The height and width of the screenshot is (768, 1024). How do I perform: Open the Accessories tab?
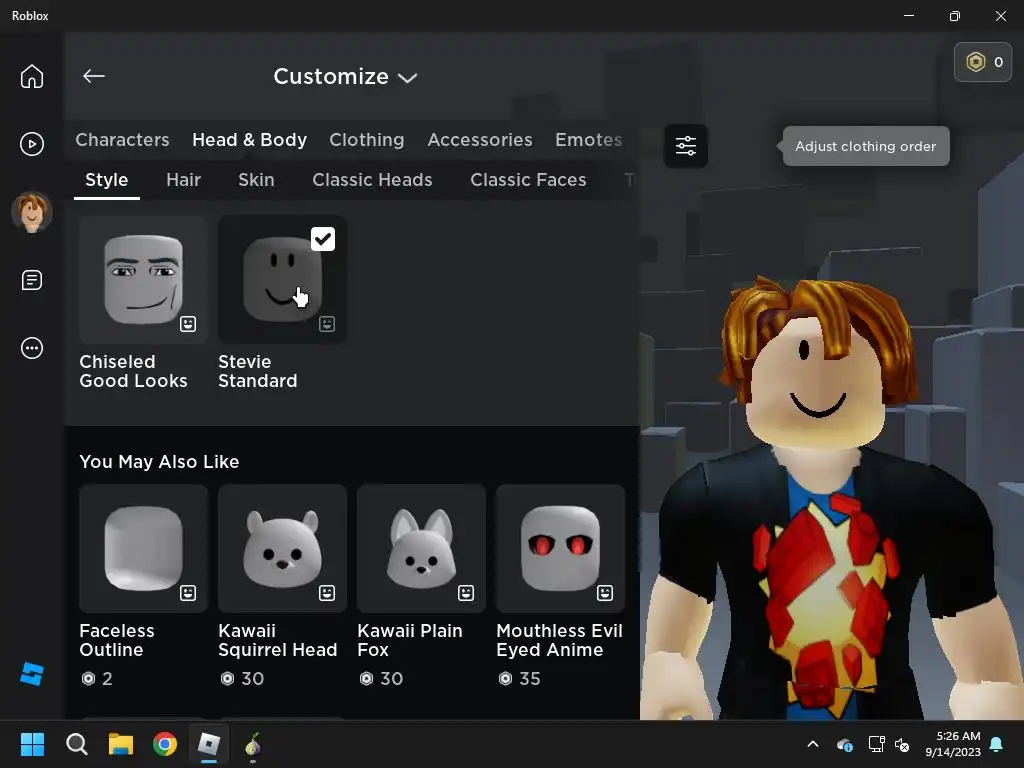coord(480,140)
